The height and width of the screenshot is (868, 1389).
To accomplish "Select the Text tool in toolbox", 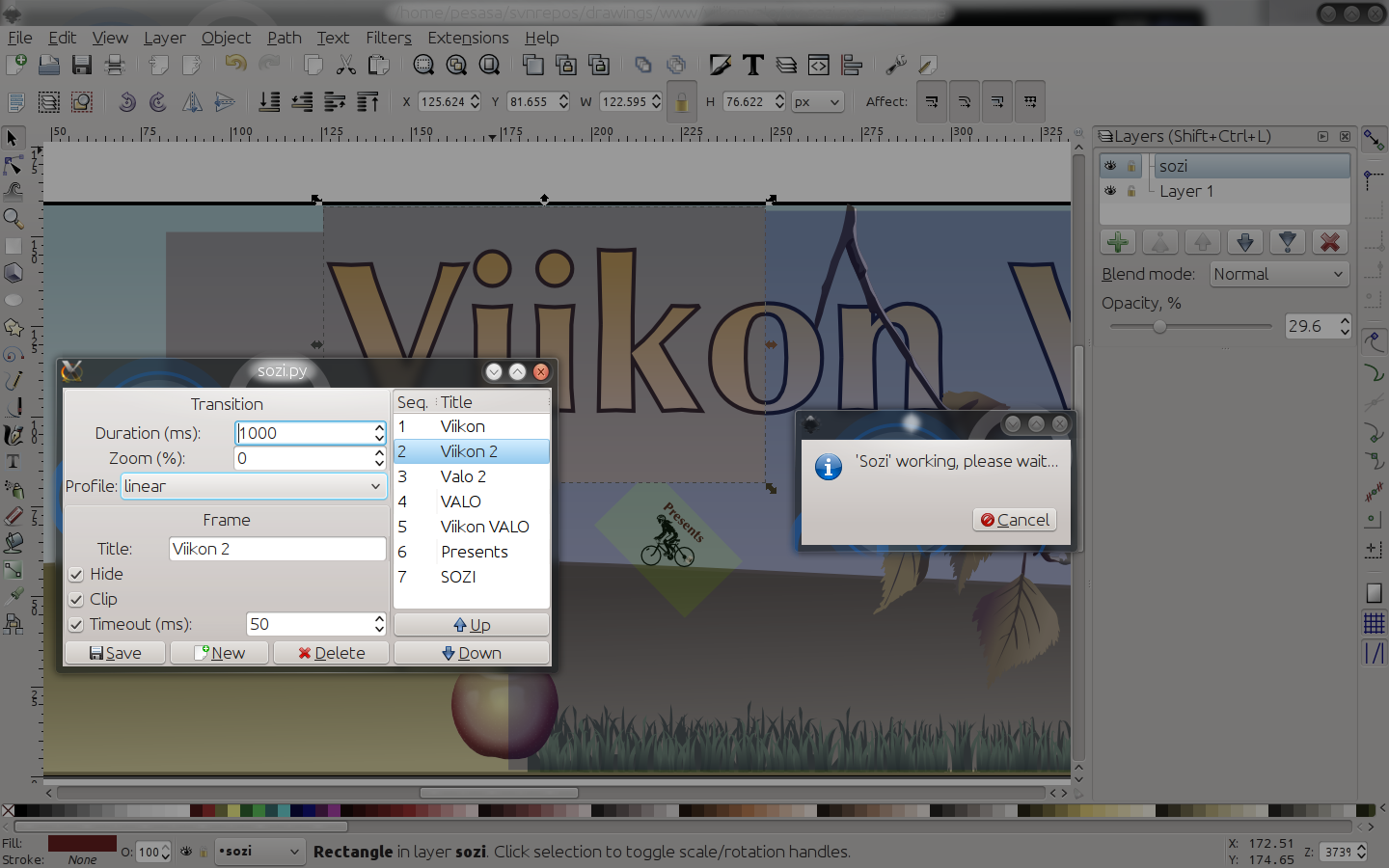I will click(x=13, y=462).
